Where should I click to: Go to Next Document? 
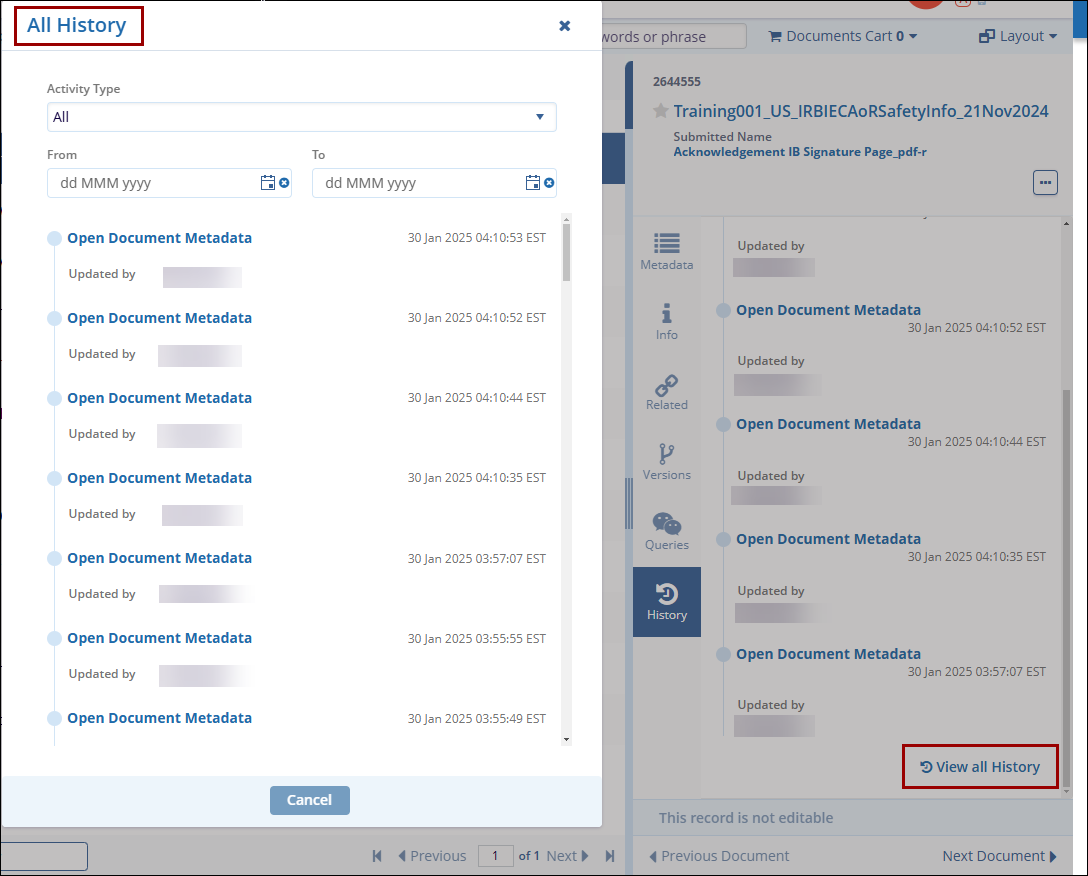[999, 856]
